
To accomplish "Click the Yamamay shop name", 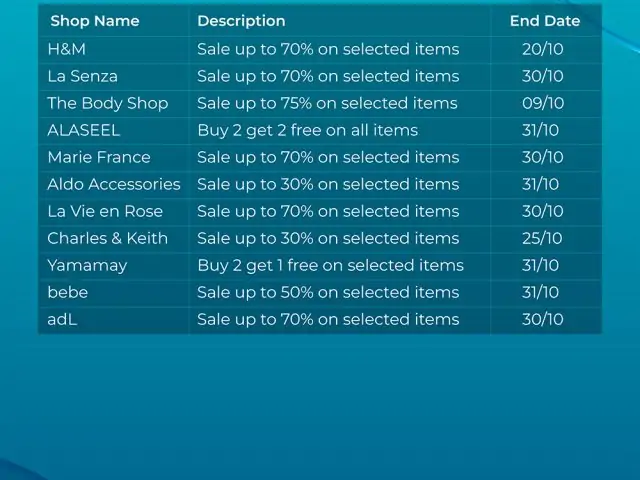I will tap(87, 266).
